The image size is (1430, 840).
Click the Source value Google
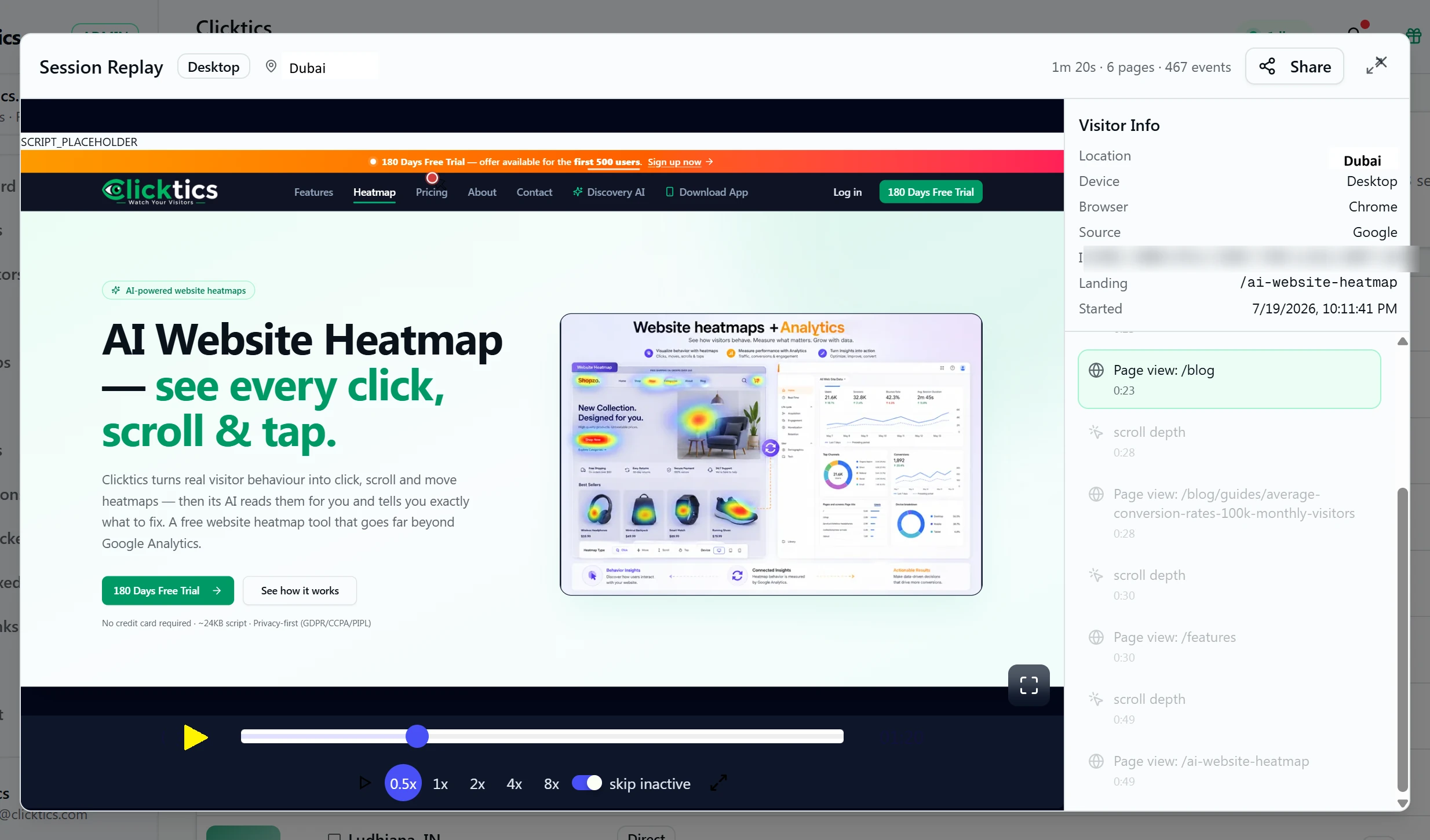(1374, 232)
